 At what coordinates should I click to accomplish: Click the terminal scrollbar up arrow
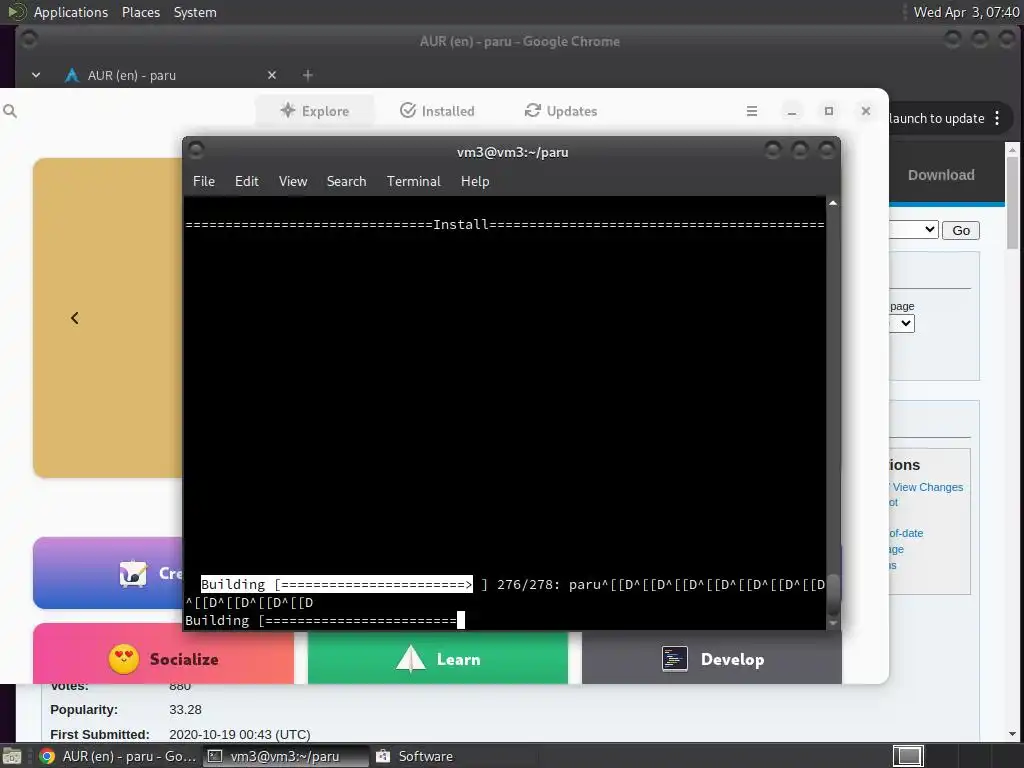(833, 203)
